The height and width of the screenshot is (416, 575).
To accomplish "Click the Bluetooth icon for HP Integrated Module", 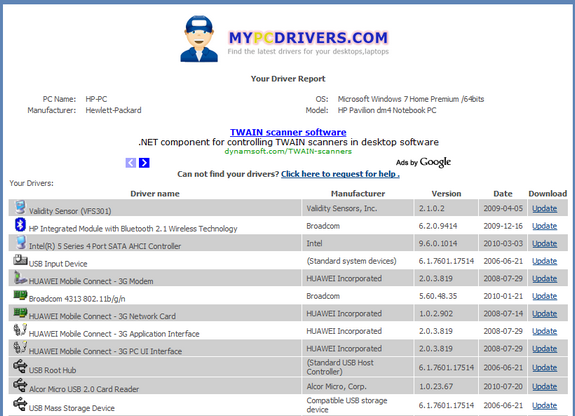I will tap(20, 225).
